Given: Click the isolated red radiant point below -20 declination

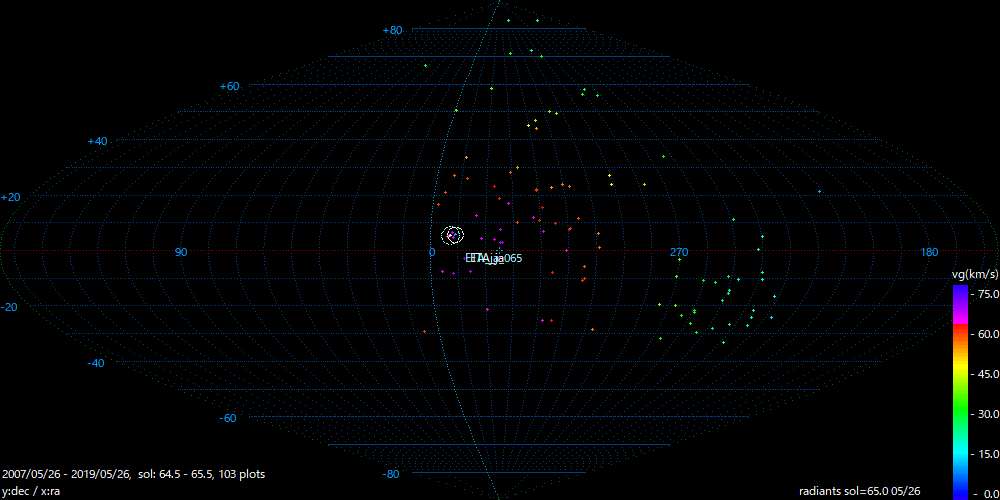Looking at the screenshot, I should coord(425,331).
